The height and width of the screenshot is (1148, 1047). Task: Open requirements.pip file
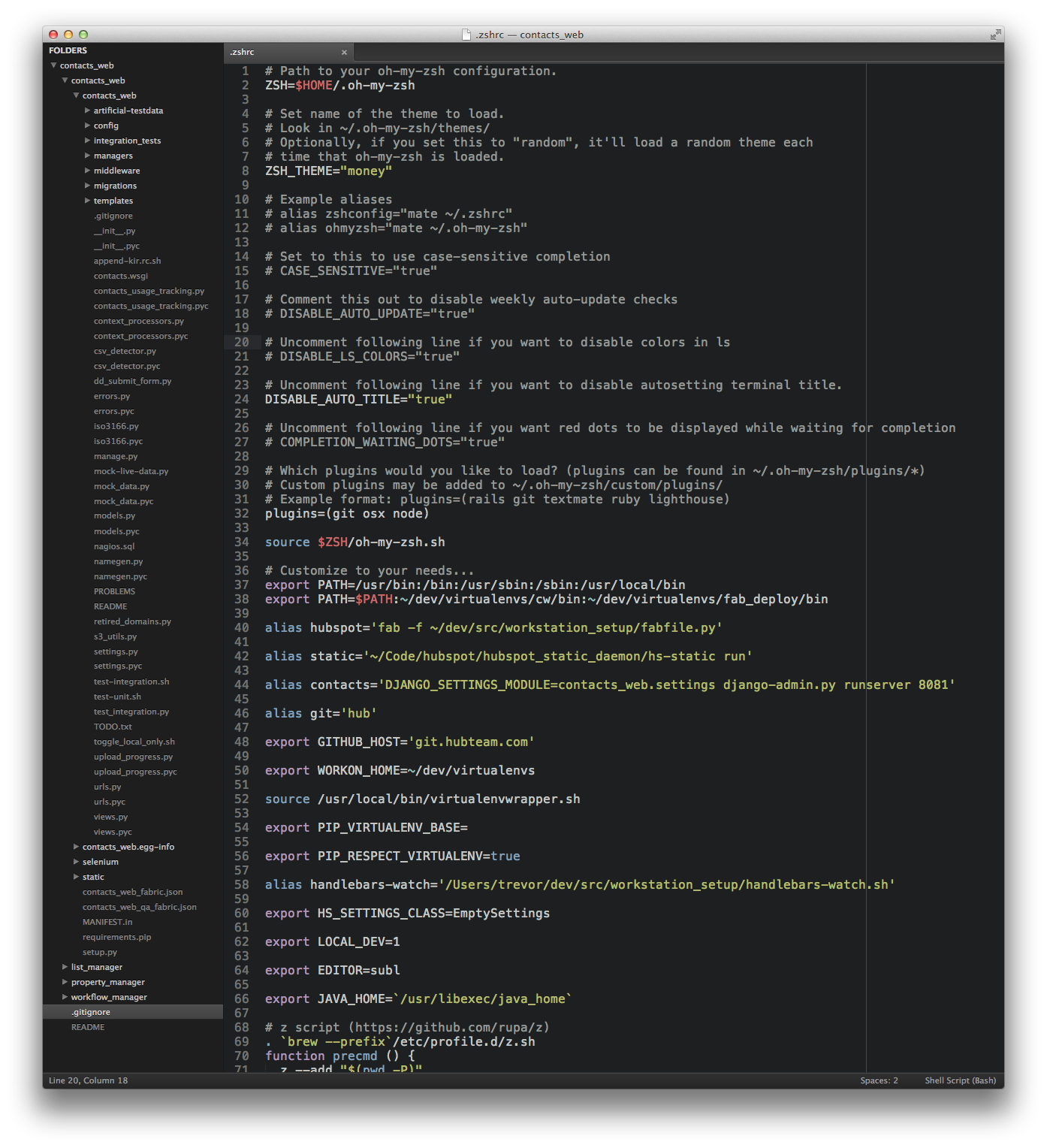(116, 937)
